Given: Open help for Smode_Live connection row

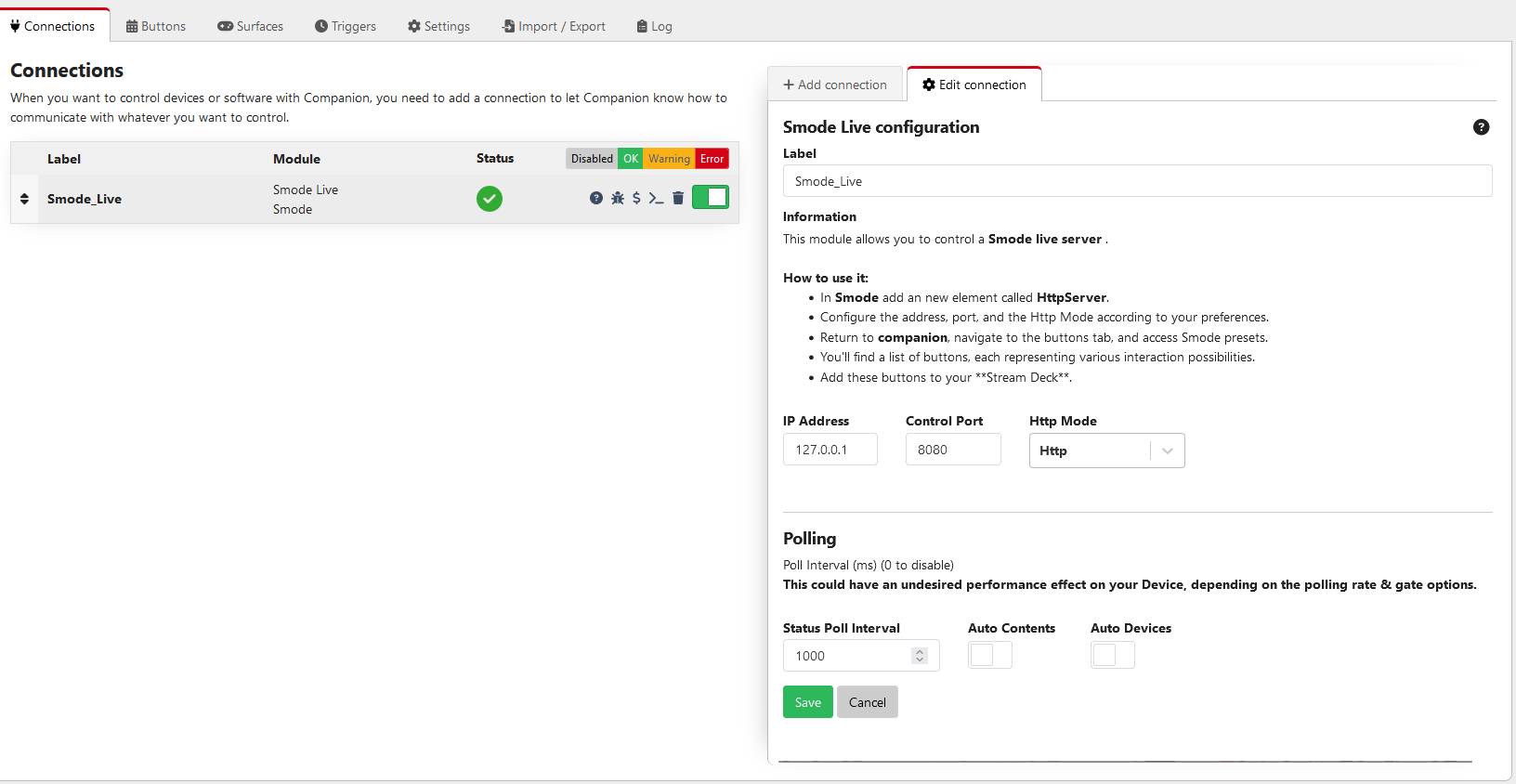Looking at the screenshot, I should pos(596,198).
